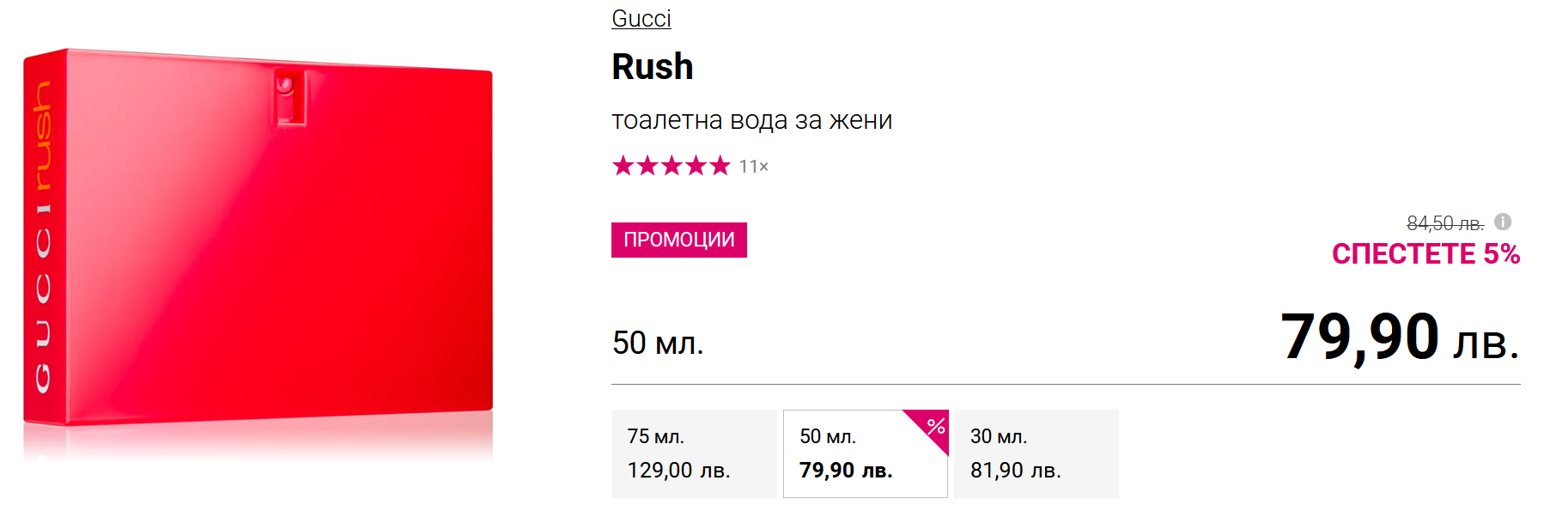
Task: Click the тоалетна вода за жени subtitle
Action: [751, 120]
